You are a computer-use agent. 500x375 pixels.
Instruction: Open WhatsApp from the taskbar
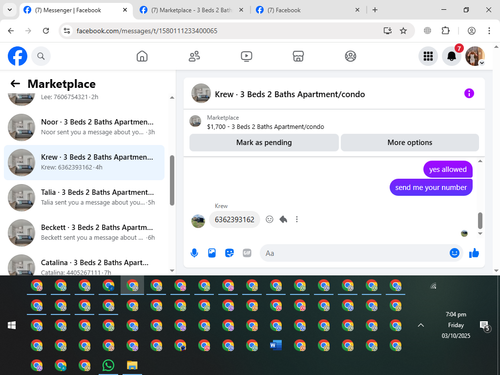click(x=108, y=365)
